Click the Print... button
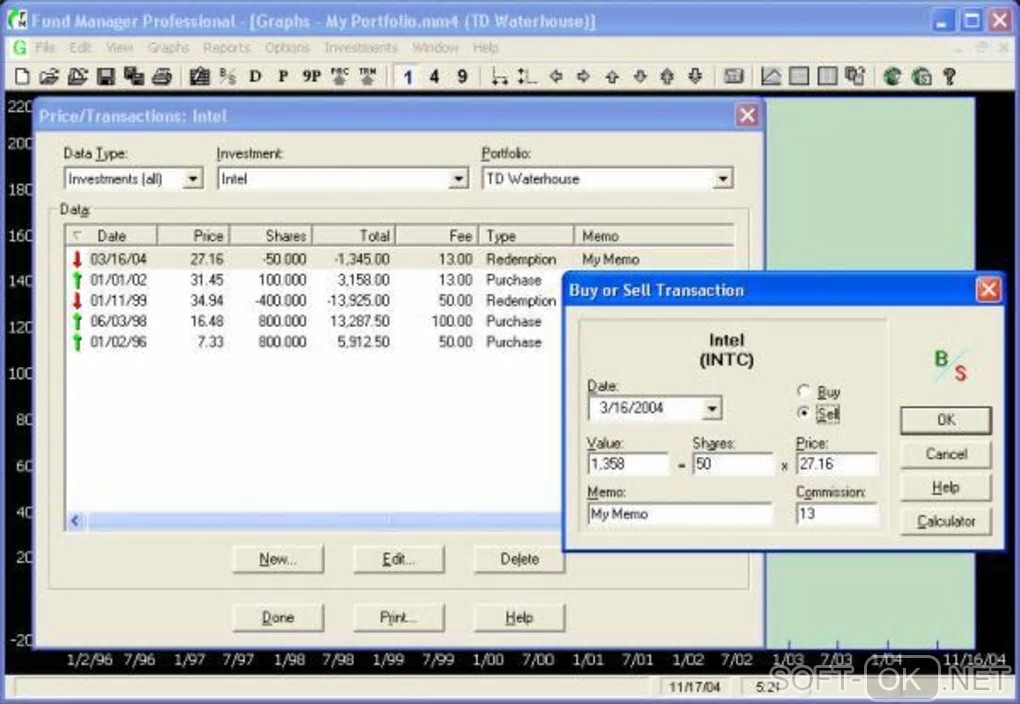 (x=399, y=617)
